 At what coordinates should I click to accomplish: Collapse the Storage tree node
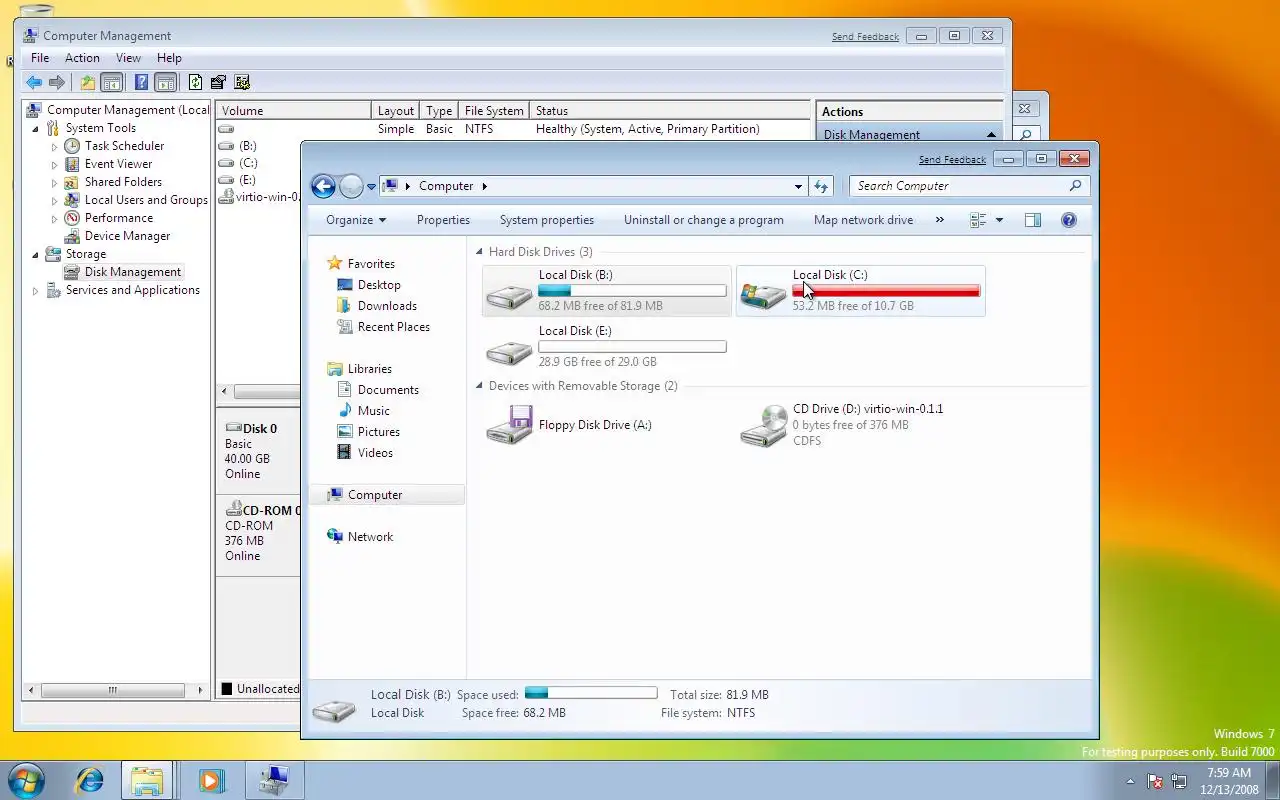[36, 255]
